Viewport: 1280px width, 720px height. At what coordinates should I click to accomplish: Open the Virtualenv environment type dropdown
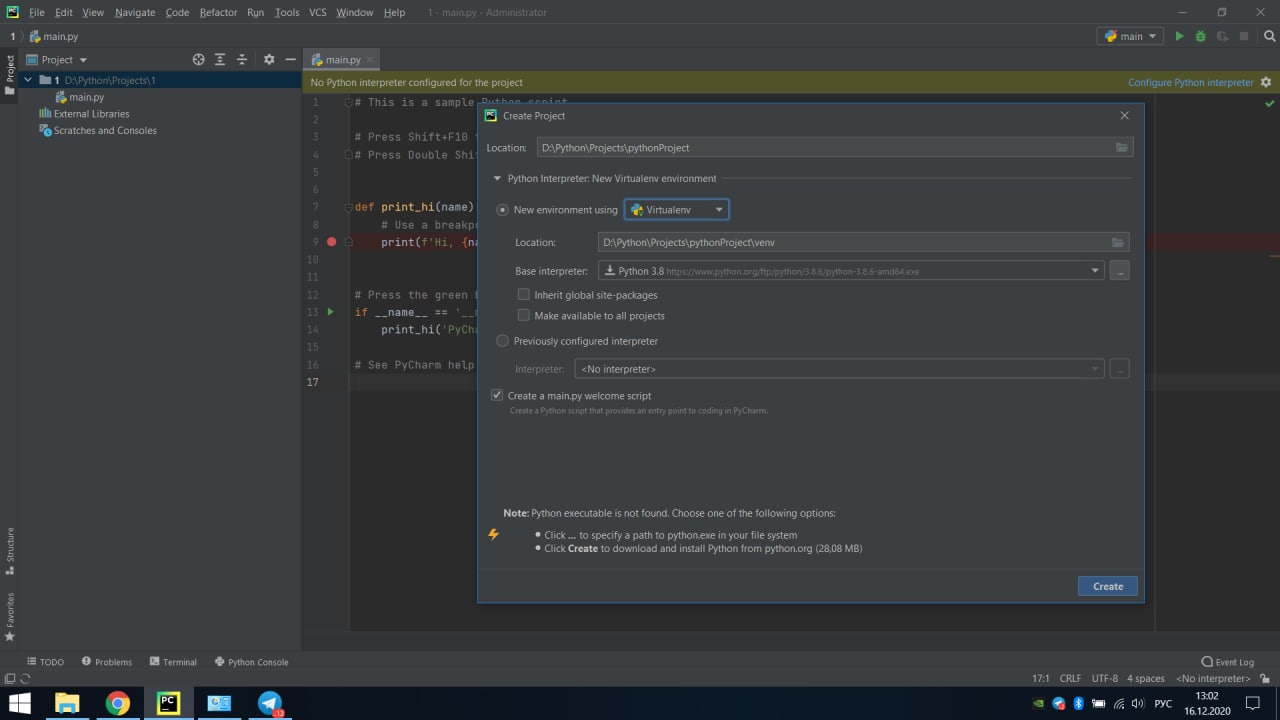tap(677, 210)
